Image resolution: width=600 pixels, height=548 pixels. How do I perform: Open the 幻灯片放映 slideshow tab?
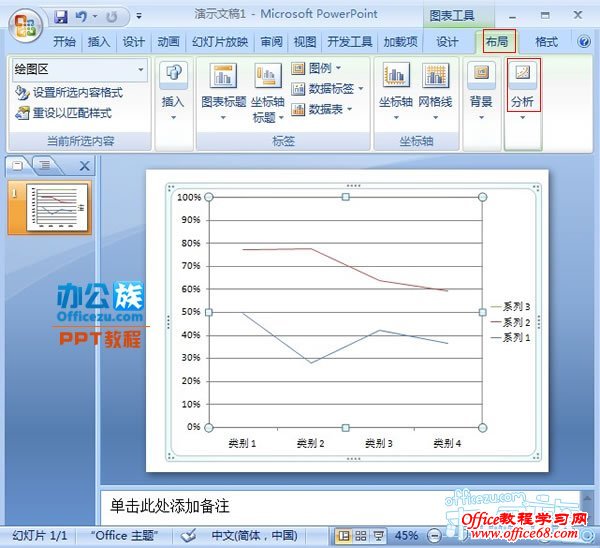point(221,42)
